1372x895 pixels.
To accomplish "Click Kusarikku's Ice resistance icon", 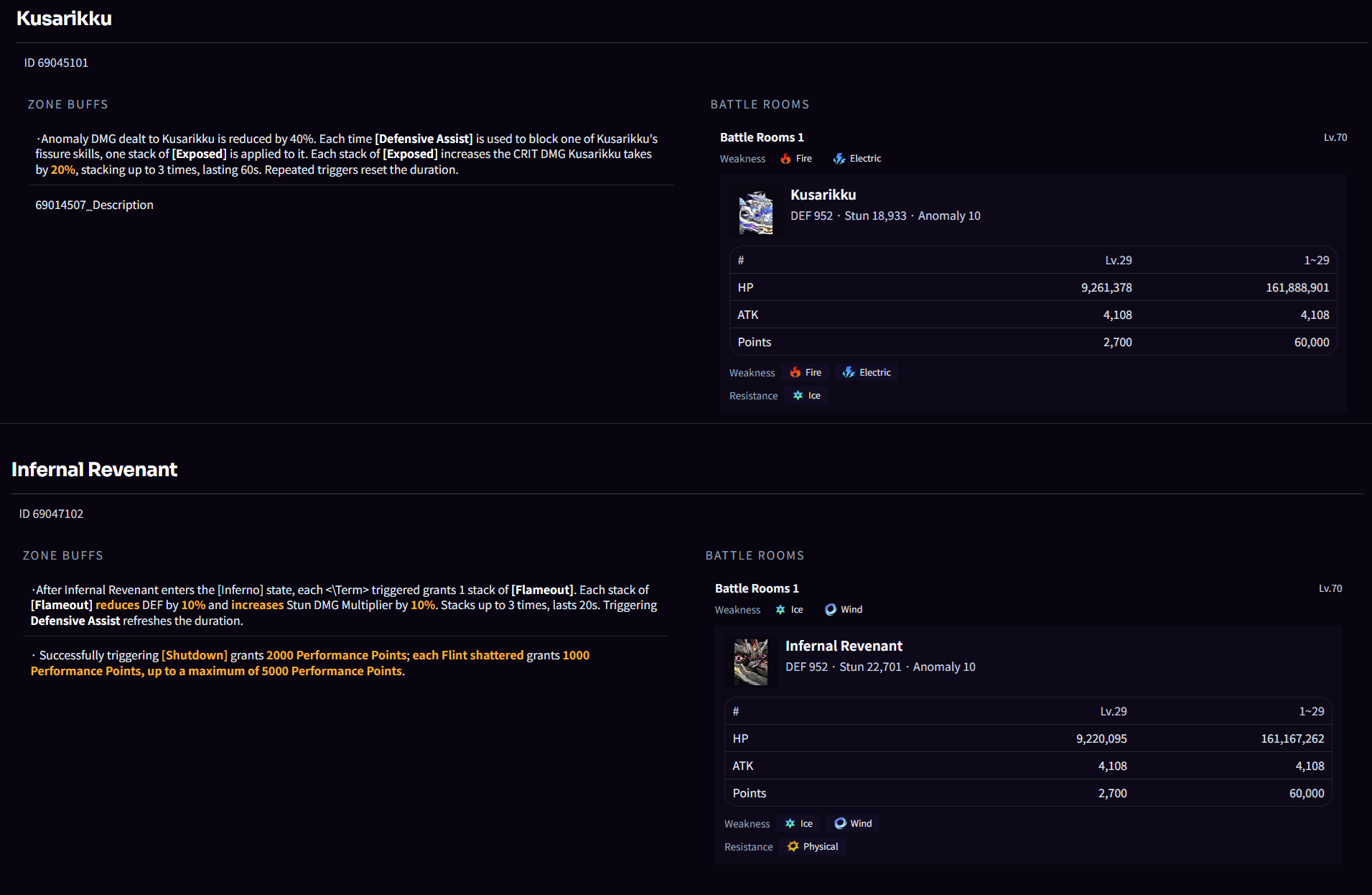I will click(x=798, y=396).
